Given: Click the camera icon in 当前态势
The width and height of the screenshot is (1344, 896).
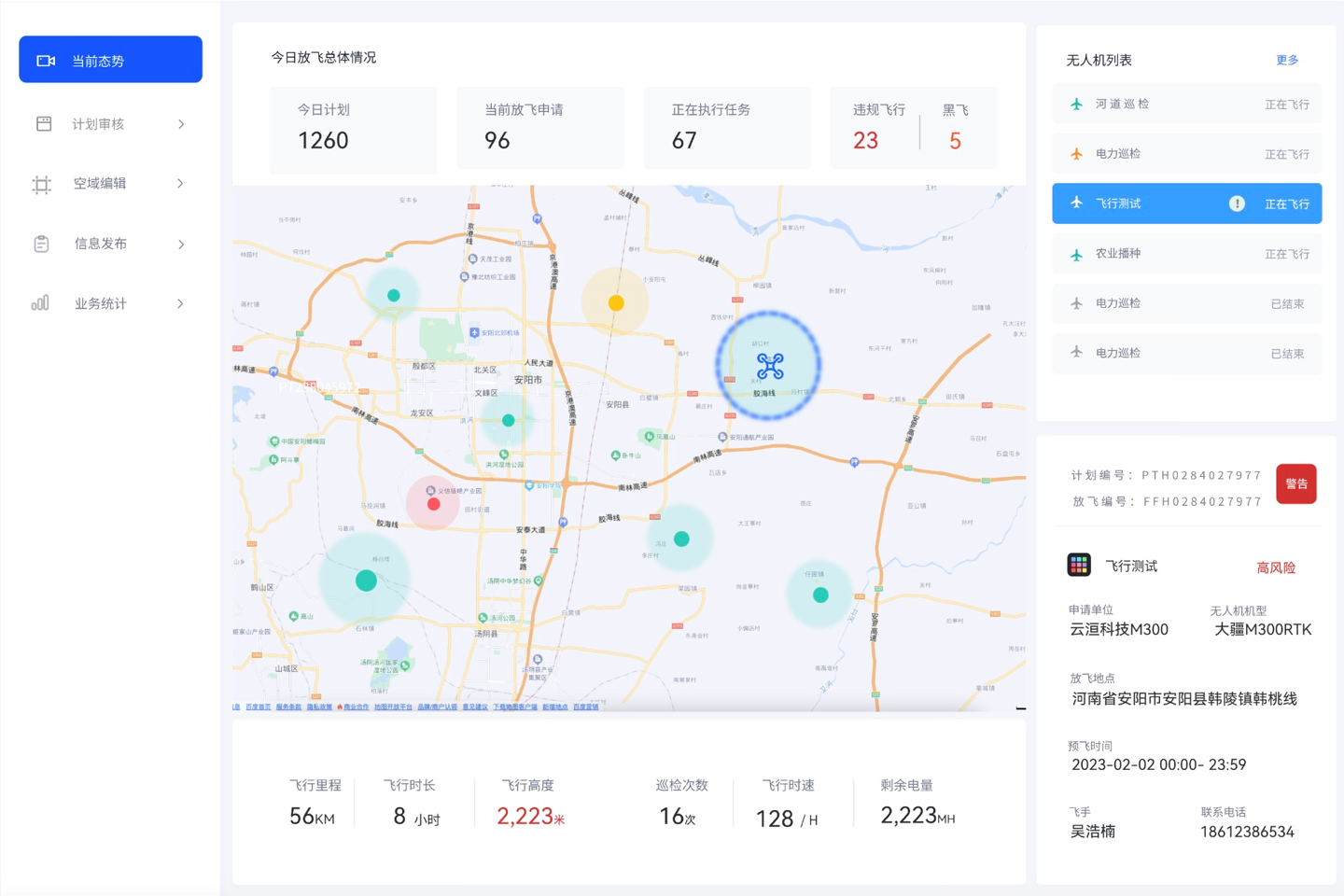Looking at the screenshot, I should coord(46,61).
